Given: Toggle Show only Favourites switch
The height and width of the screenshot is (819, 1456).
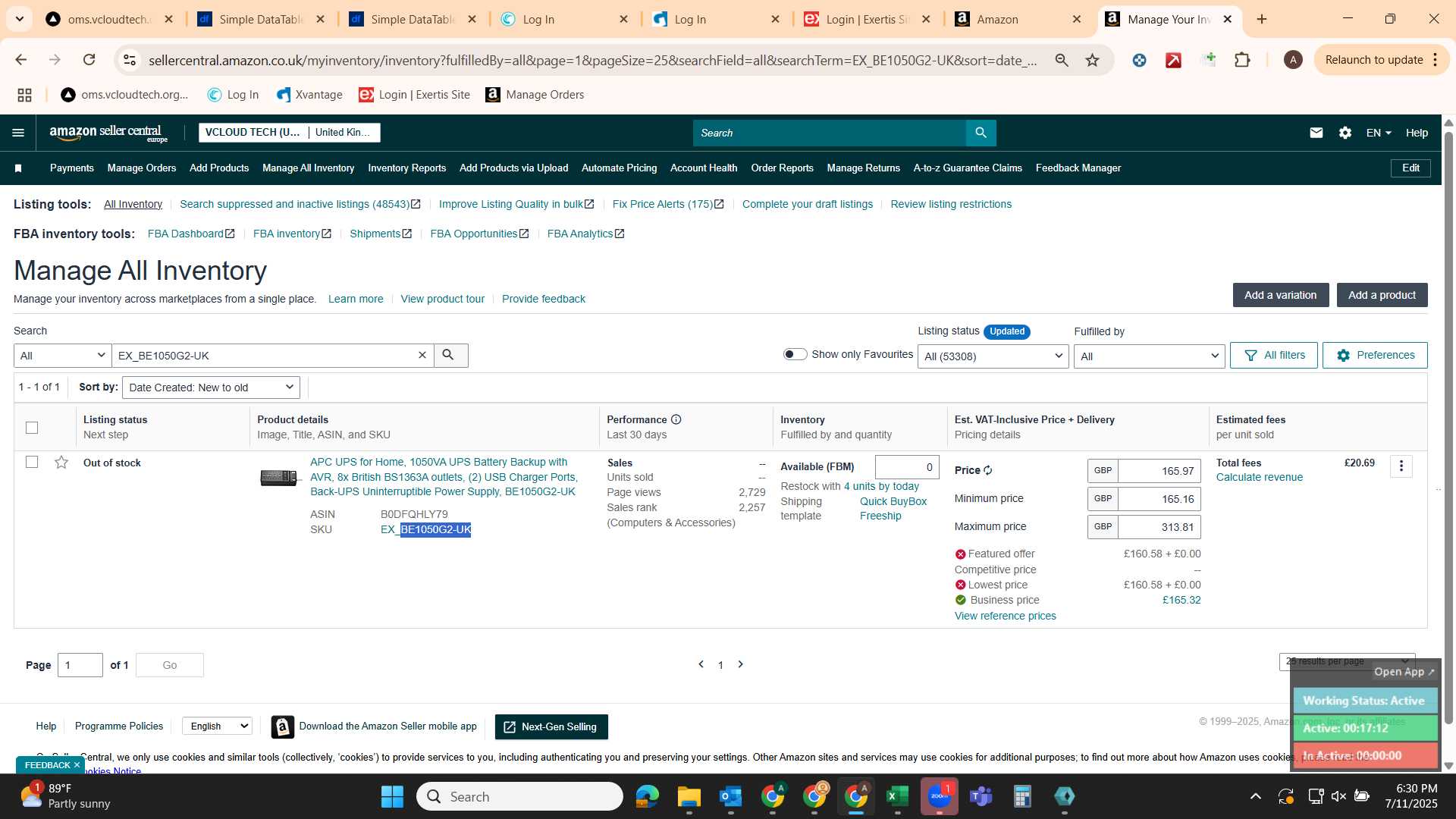Looking at the screenshot, I should click(795, 354).
